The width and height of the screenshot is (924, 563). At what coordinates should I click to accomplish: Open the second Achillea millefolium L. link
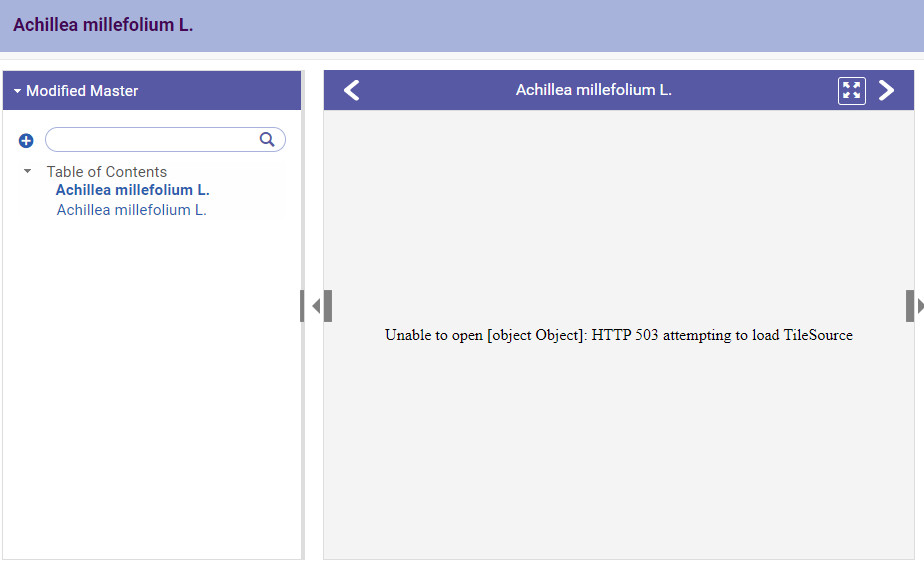tap(131, 210)
